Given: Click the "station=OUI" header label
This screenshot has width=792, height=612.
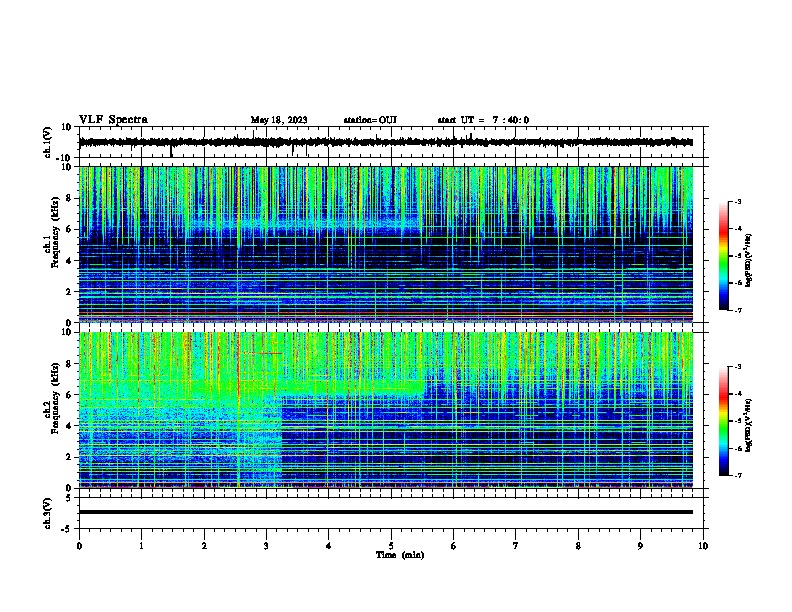Looking at the screenshot, I should click(370, 120).
